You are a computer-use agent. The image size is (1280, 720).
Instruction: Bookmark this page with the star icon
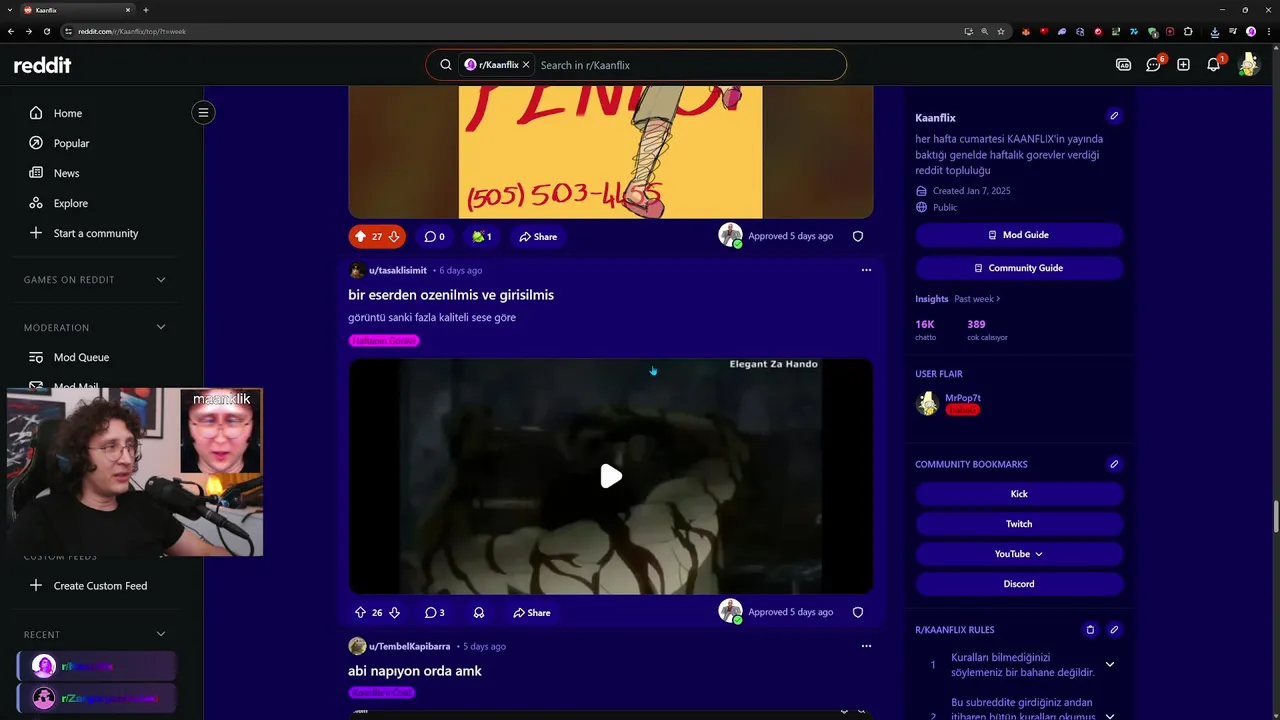[x=1001, y=31]
